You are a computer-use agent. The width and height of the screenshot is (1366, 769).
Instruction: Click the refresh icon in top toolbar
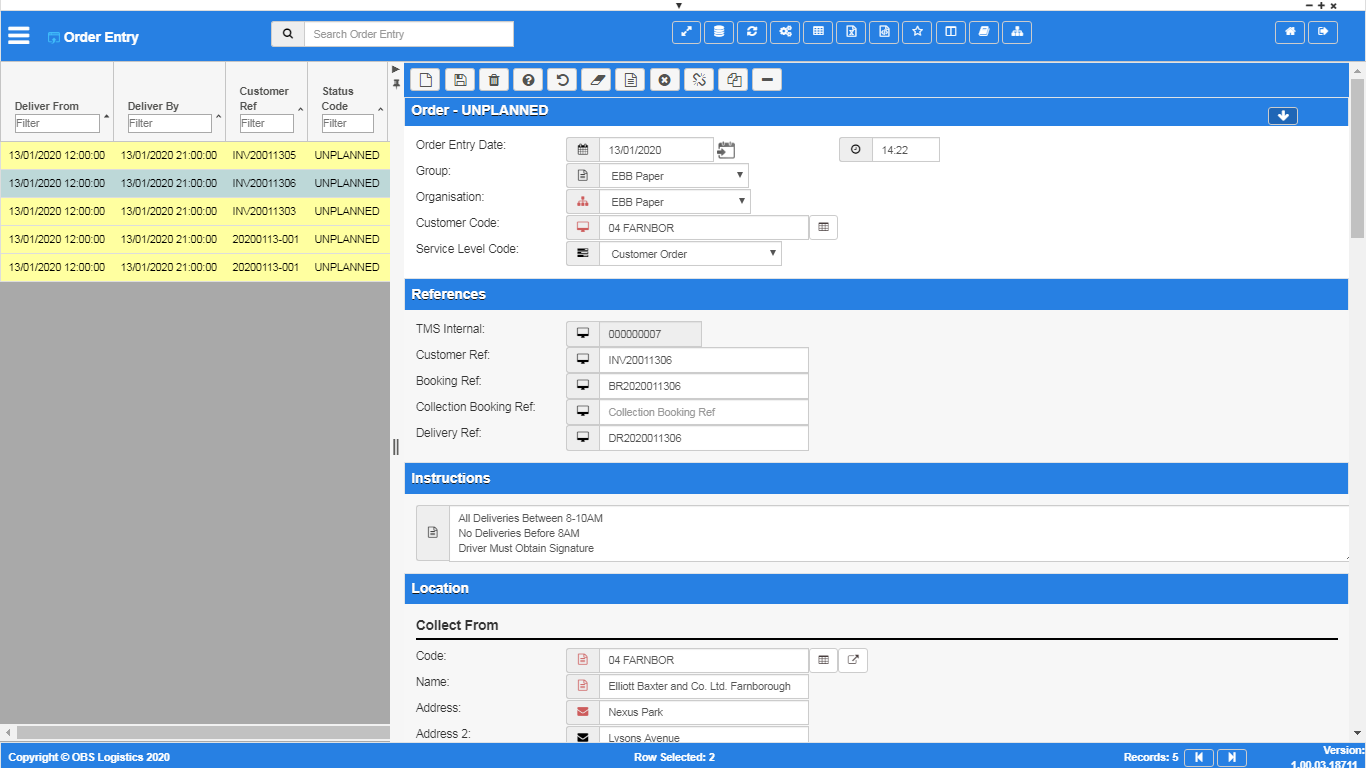(752, 32)
